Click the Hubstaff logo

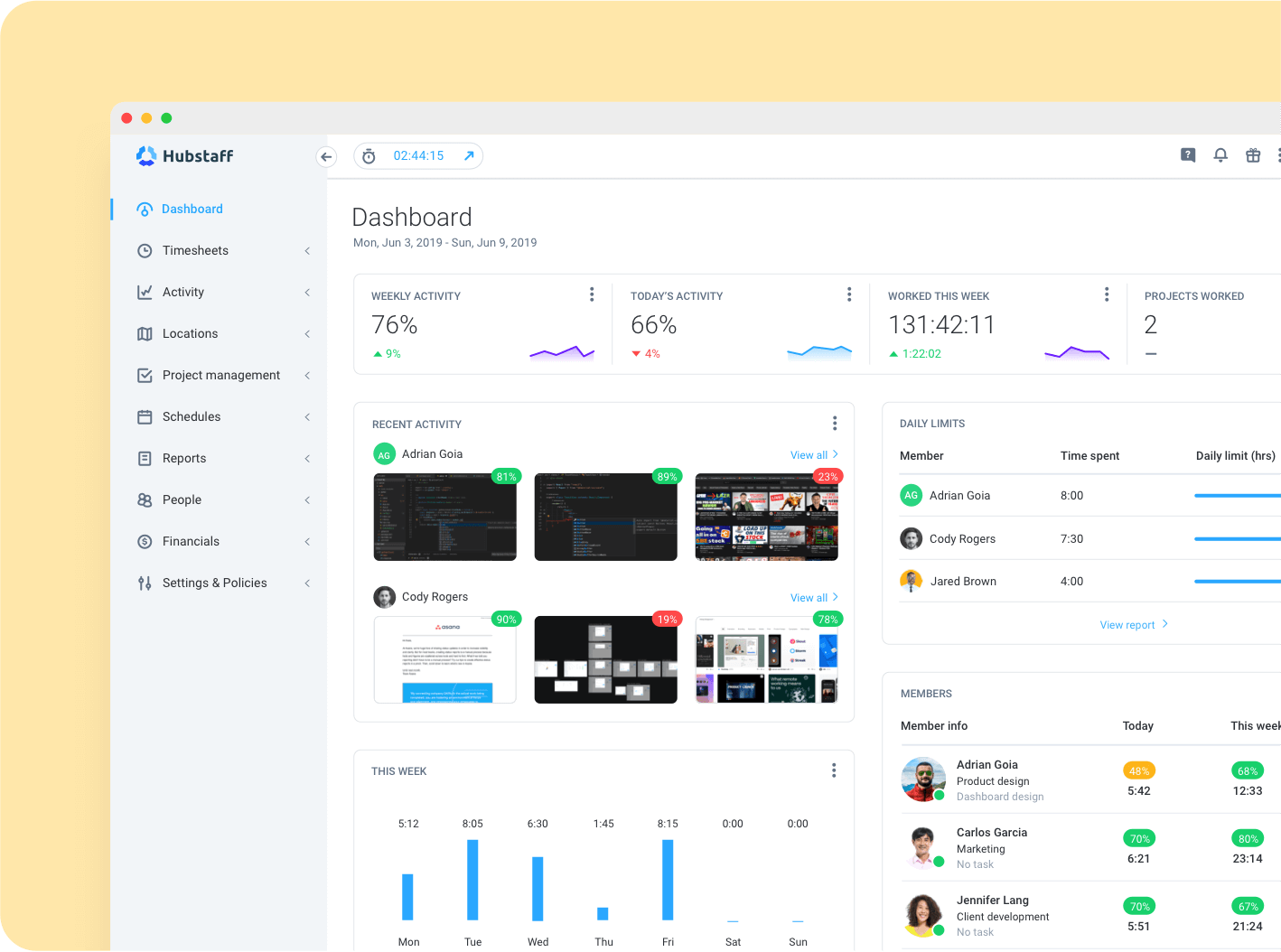coord(185,156)
